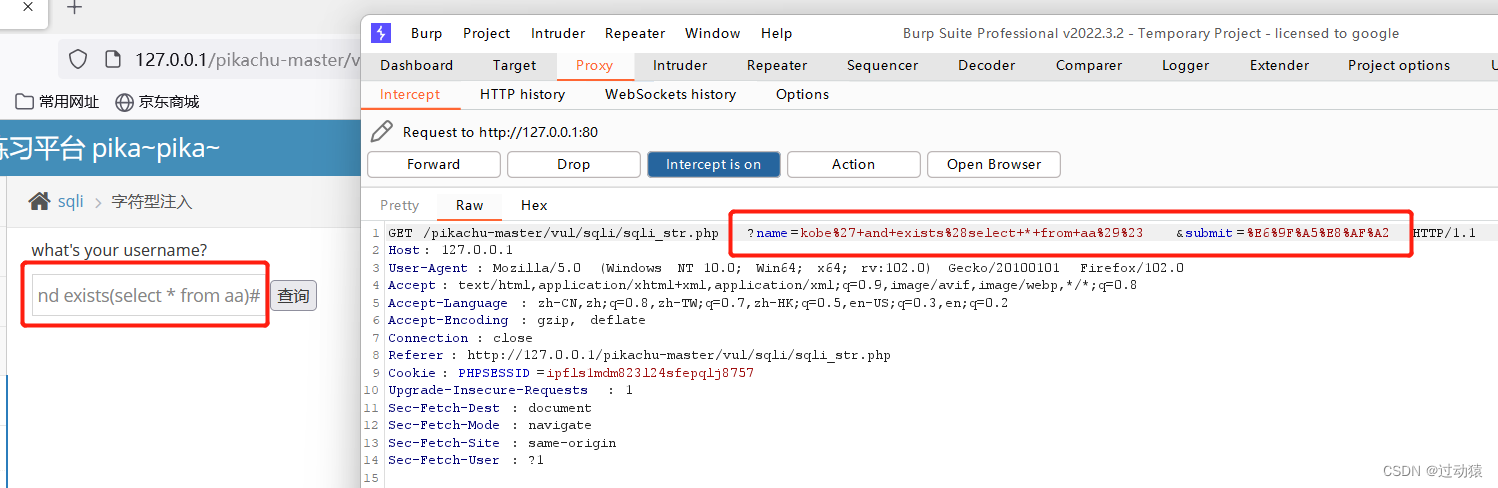Click the page info document icon in address bar
1498x488 pixels.
(x=114, y=59)
